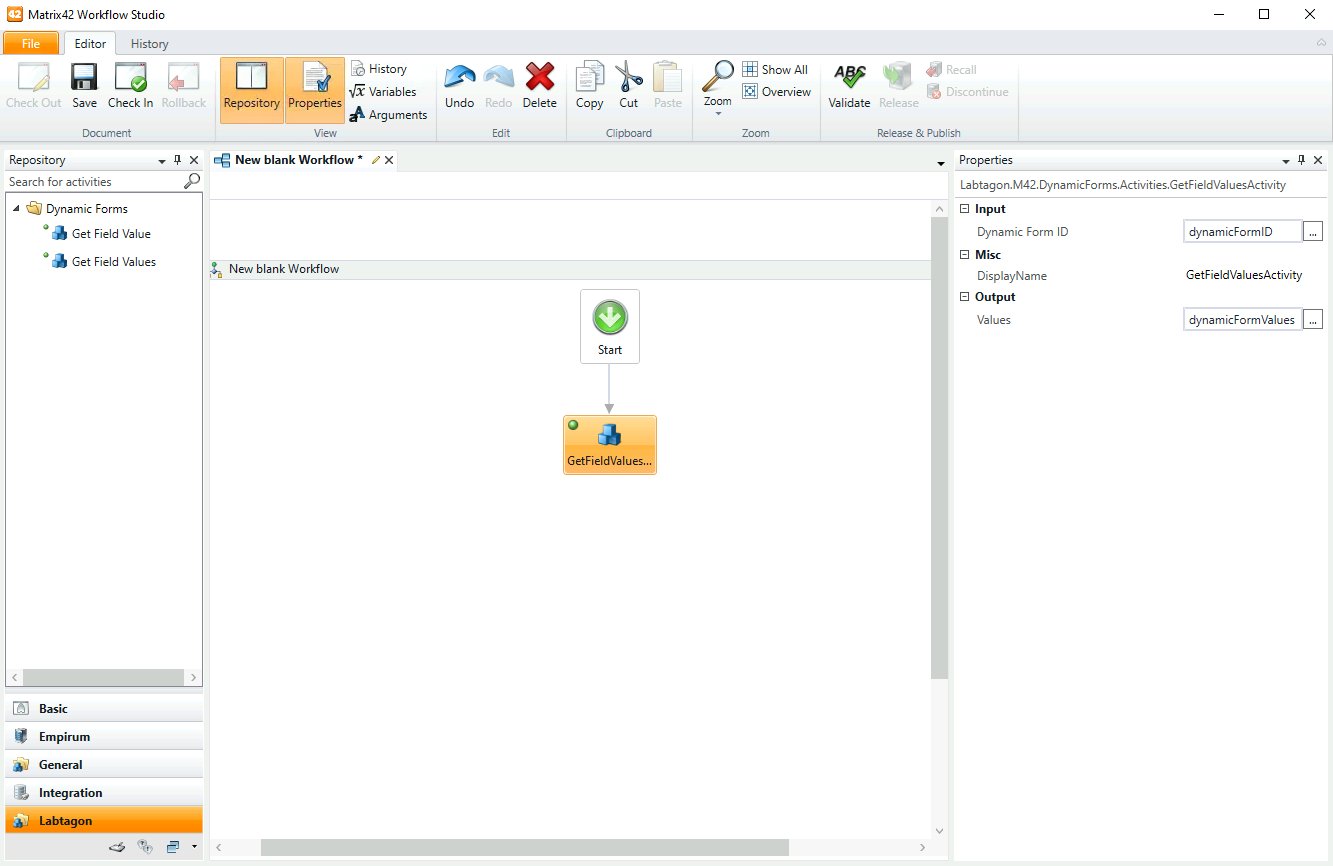Open the Zoom dropdown menu
Image resolution: width=1333 pixels, height=866 pixels.
(x=718, y=112)
